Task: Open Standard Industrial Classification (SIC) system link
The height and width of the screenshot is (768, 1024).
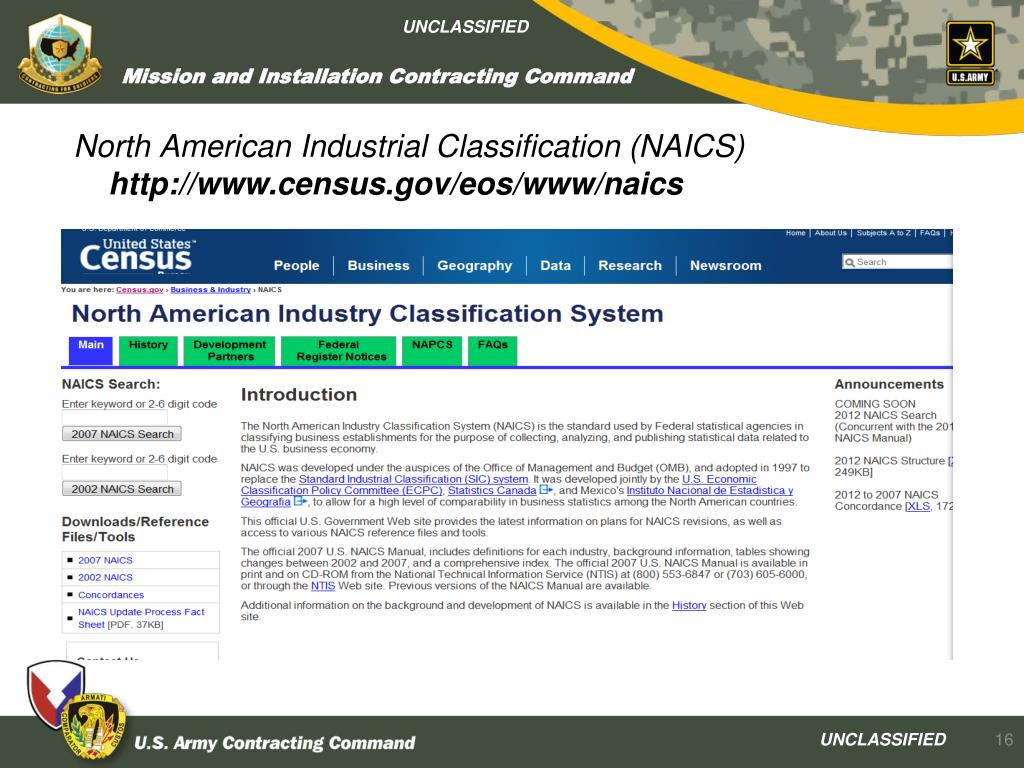Action: click(413, 479)
